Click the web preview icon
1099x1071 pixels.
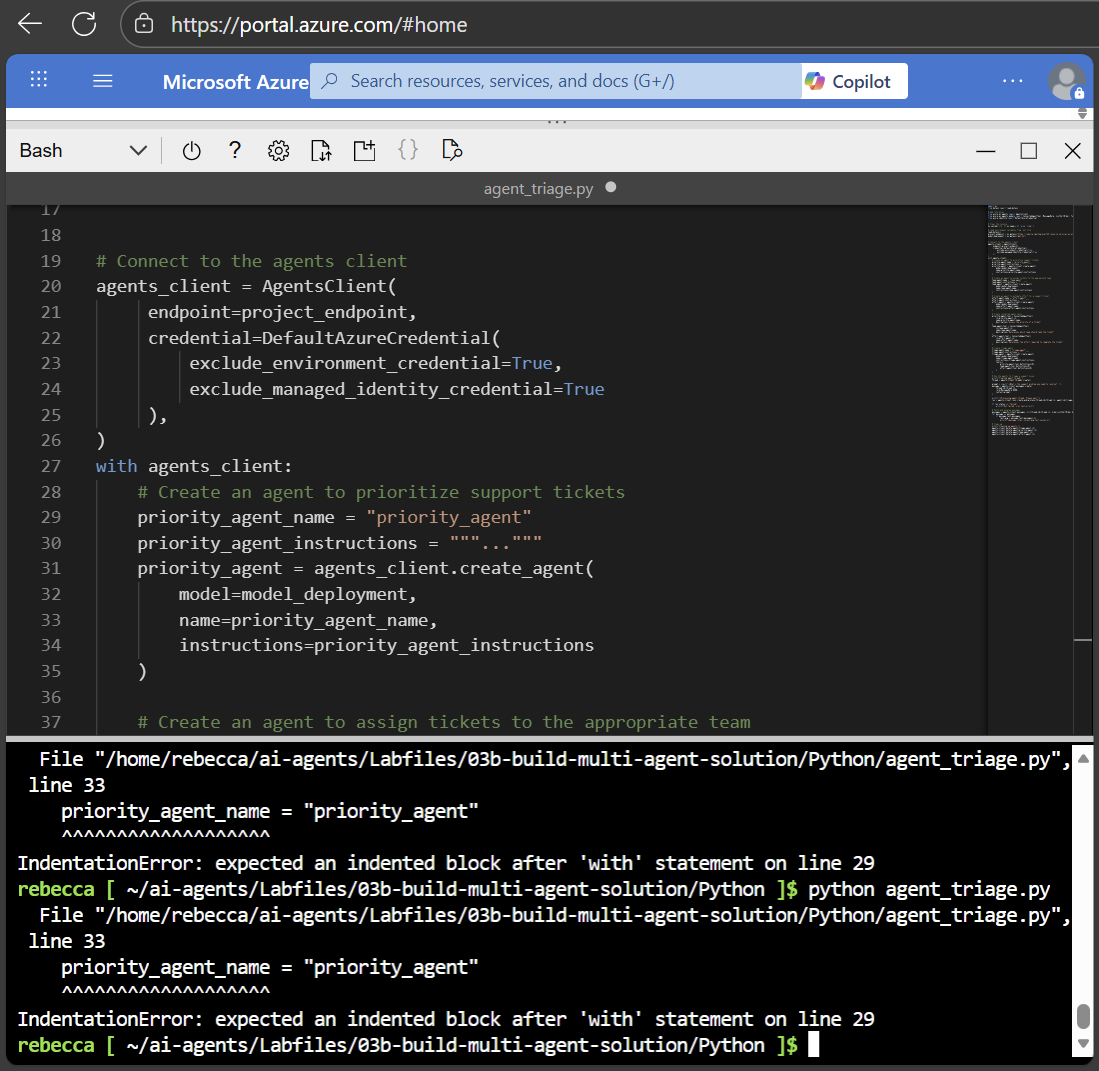[451, 151]
